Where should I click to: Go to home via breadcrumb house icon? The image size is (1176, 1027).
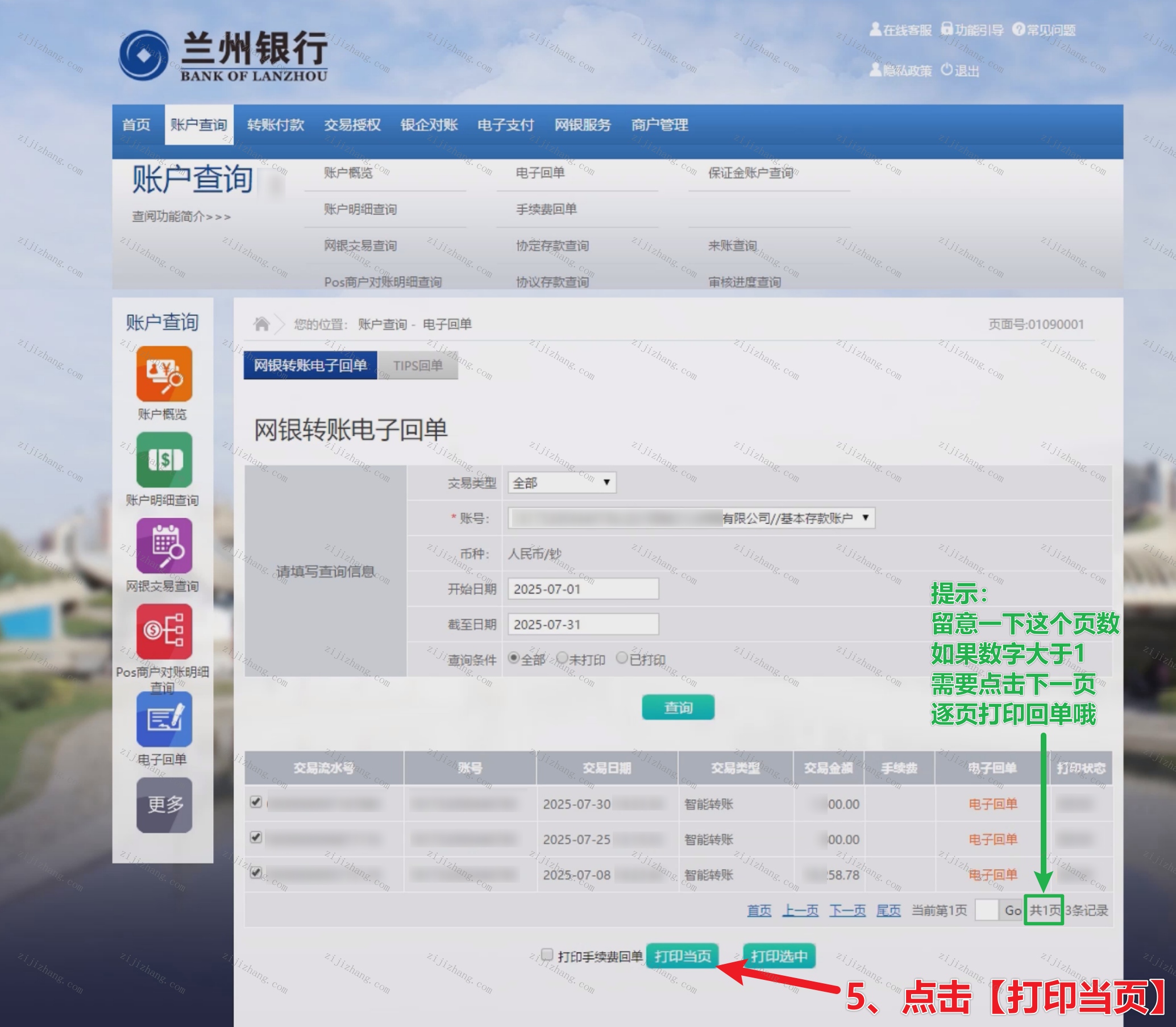(261, 325)
